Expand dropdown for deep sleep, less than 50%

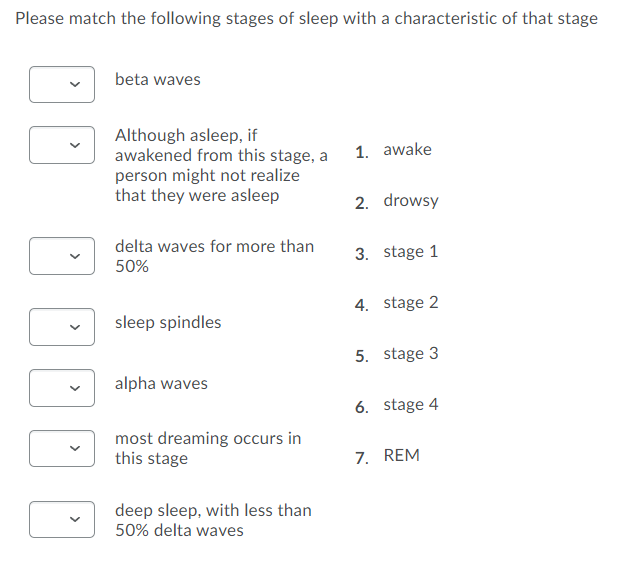coord(61,519)
